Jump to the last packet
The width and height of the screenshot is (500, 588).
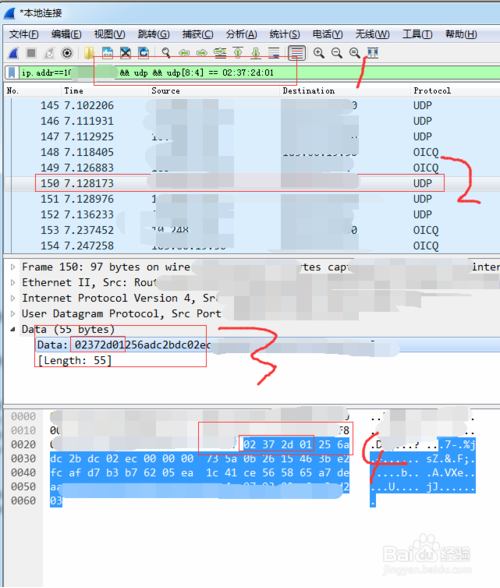pyautogui.click(x=256, y=53)
